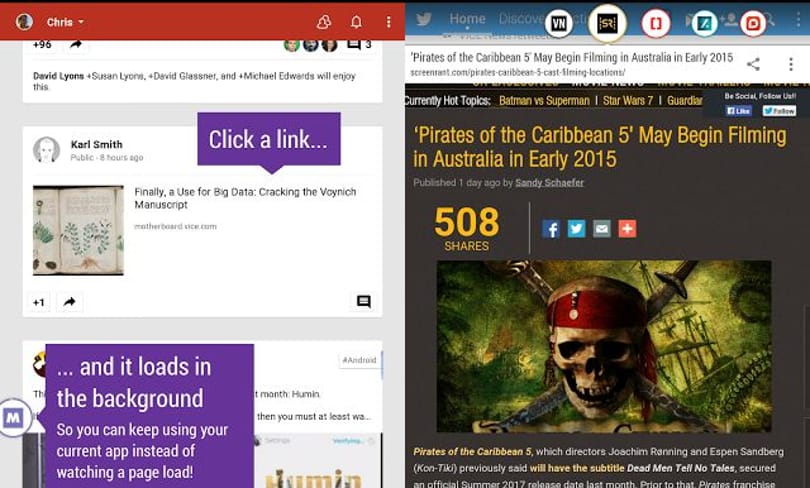Image resolution: width=810 pixels, height=488 pixels.
Task: Click the +96 button on David Lyons post
Action: point(42,45)
